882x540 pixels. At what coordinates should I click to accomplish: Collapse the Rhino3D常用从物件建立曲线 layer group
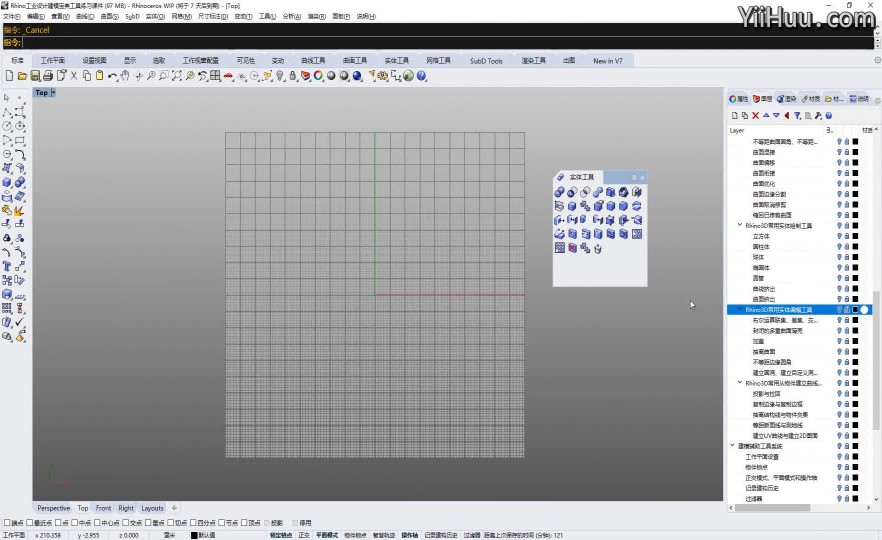coord(740,382)
